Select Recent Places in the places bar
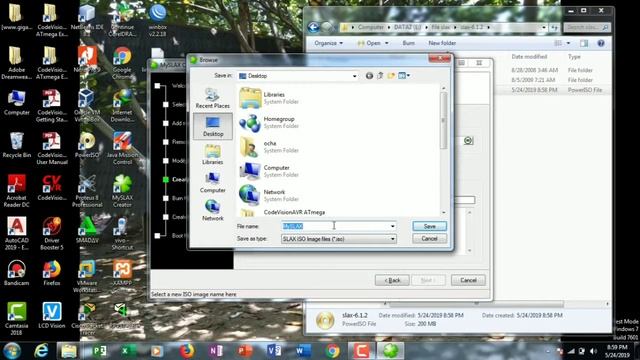 coord(212,98)
